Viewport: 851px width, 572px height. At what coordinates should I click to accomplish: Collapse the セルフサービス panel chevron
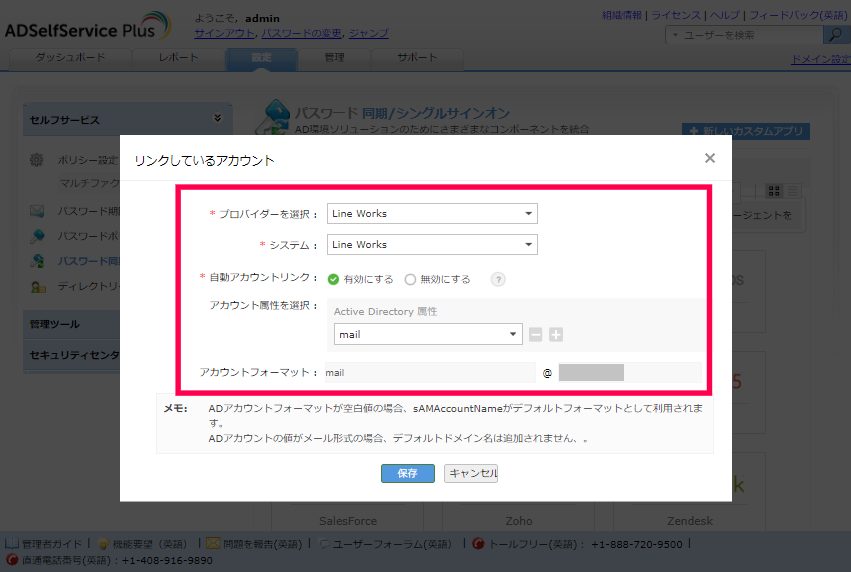pyautogui.click(x=218, y=118)
